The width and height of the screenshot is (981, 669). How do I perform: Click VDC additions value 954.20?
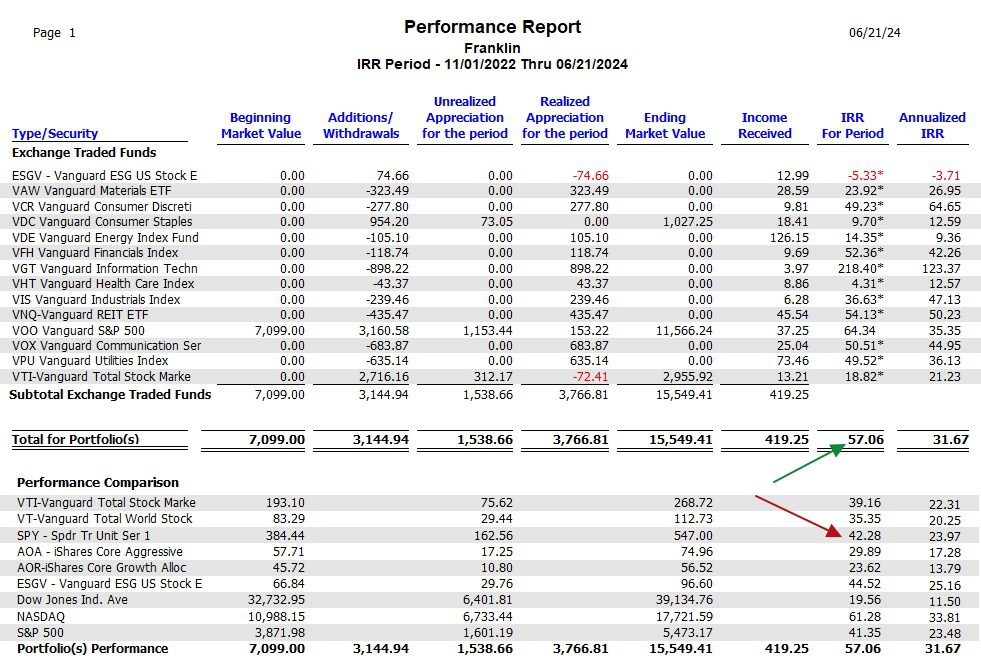[389, 222]
